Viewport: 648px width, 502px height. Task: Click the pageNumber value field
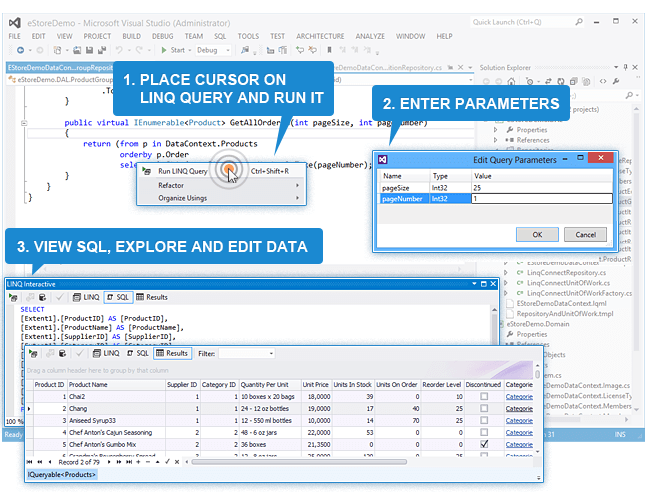point(540,199)
